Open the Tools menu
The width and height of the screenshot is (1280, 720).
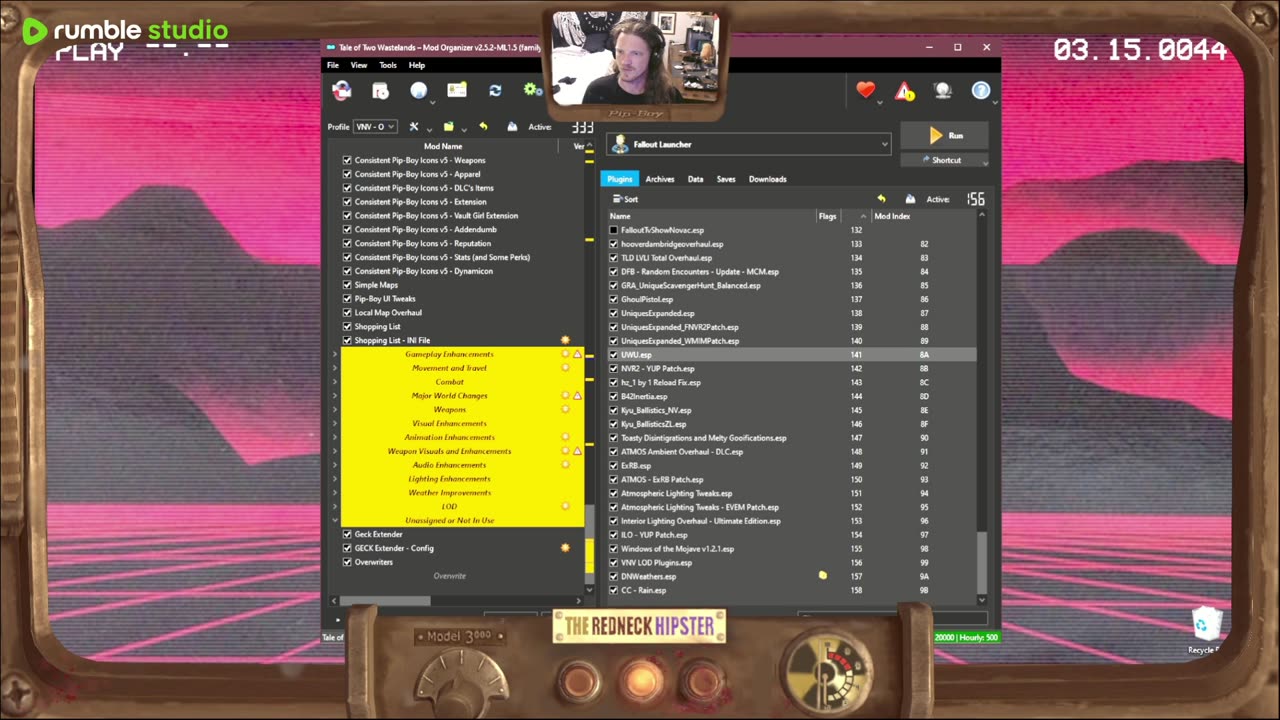click(388, 65)
